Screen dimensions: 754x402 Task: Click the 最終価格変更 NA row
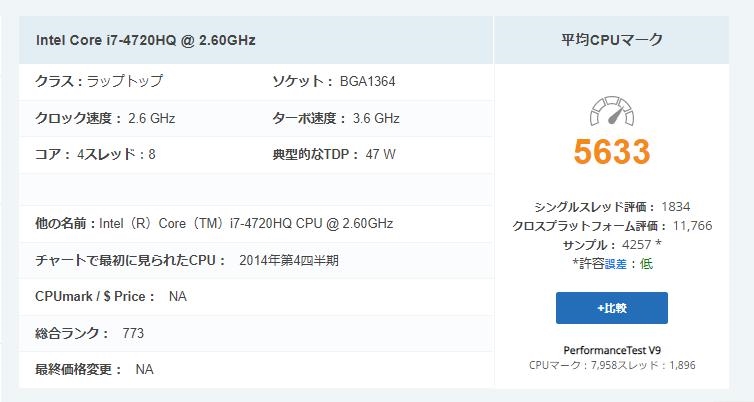click(256, 369)
